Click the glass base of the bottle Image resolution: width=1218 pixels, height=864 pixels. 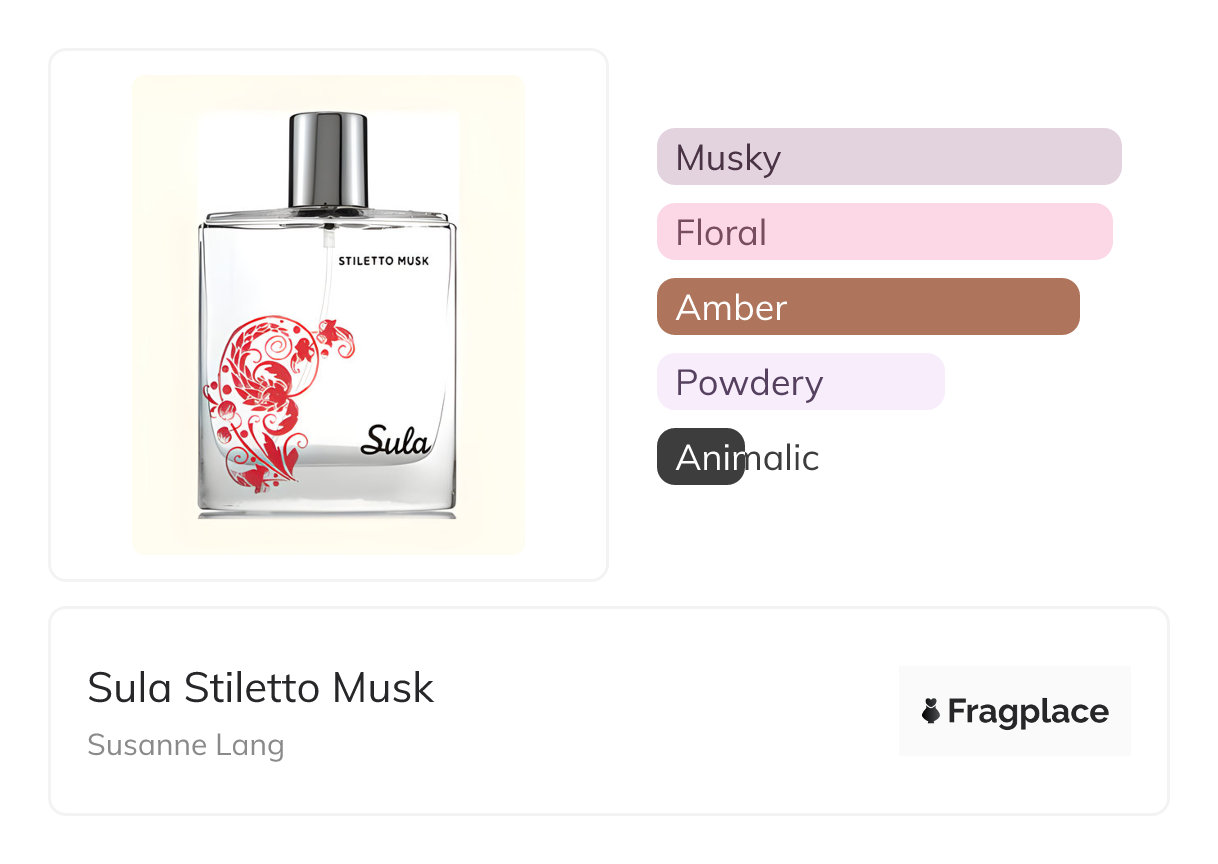click(x=327, y=495)
